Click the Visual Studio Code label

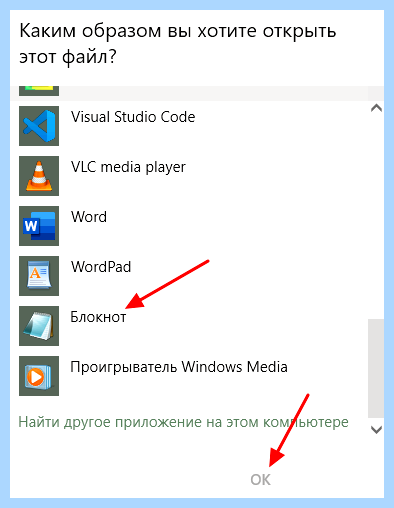pos(133,117)
